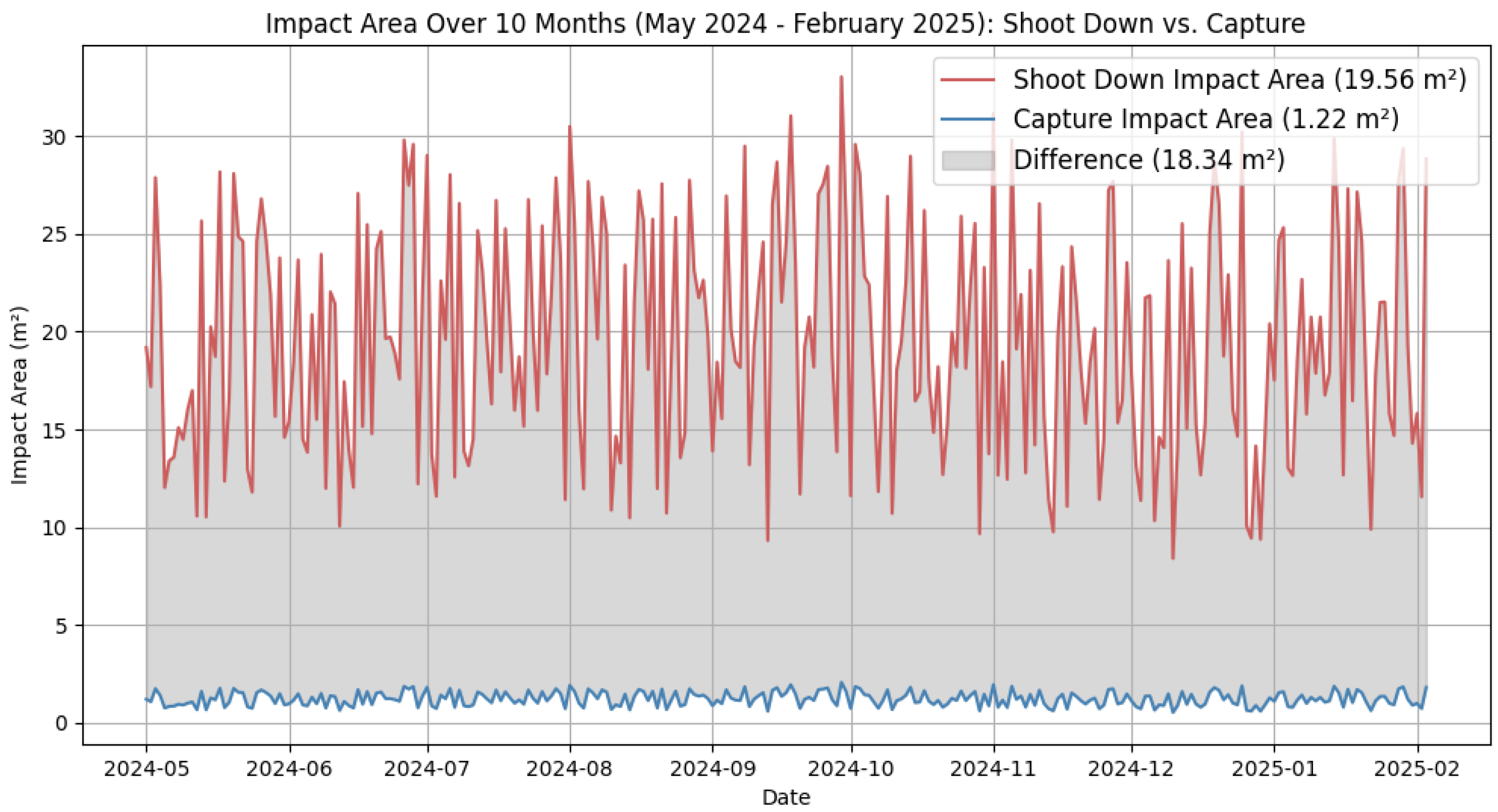Click the y-axis tick label 20
Screen dimensions: 1498x812
pyautogui.click(x=55, y=332)
